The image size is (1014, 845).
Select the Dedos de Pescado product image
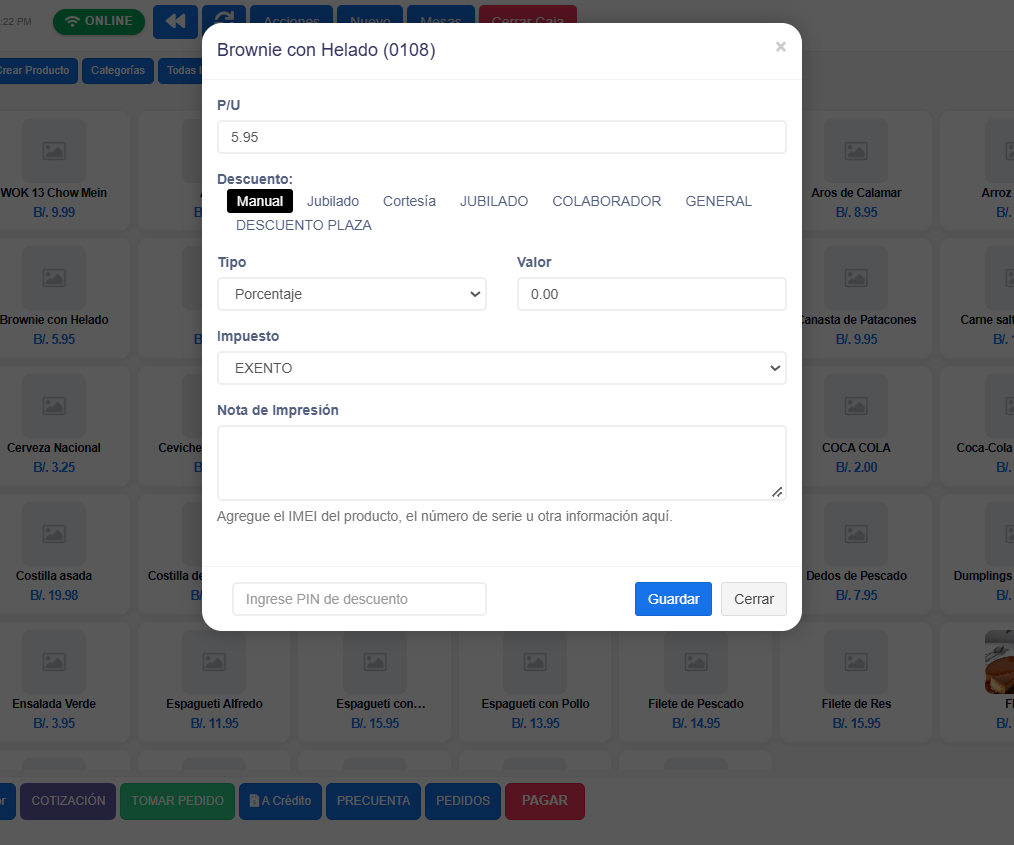coord(856,533)
